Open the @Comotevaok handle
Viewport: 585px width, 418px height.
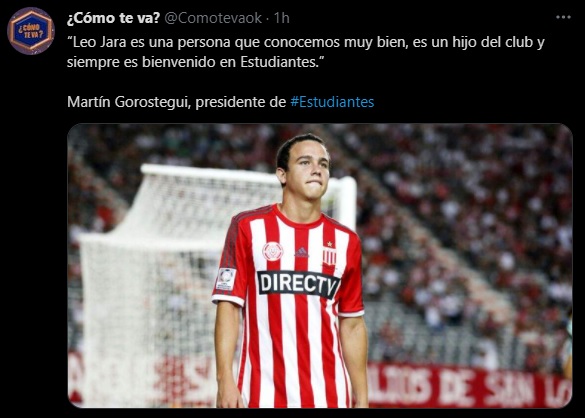point(213,18)
